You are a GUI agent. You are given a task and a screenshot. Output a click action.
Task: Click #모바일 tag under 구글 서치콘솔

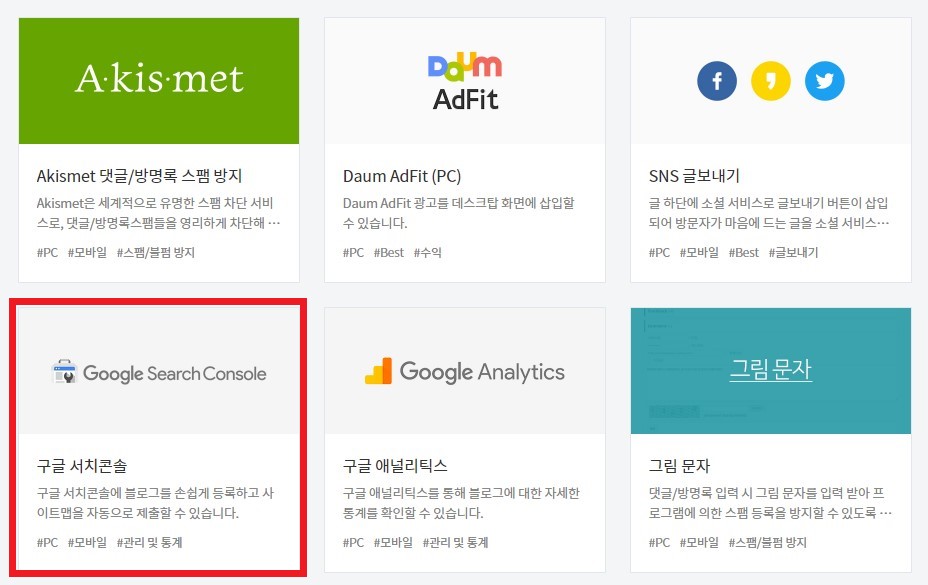[x=88, y=542]
